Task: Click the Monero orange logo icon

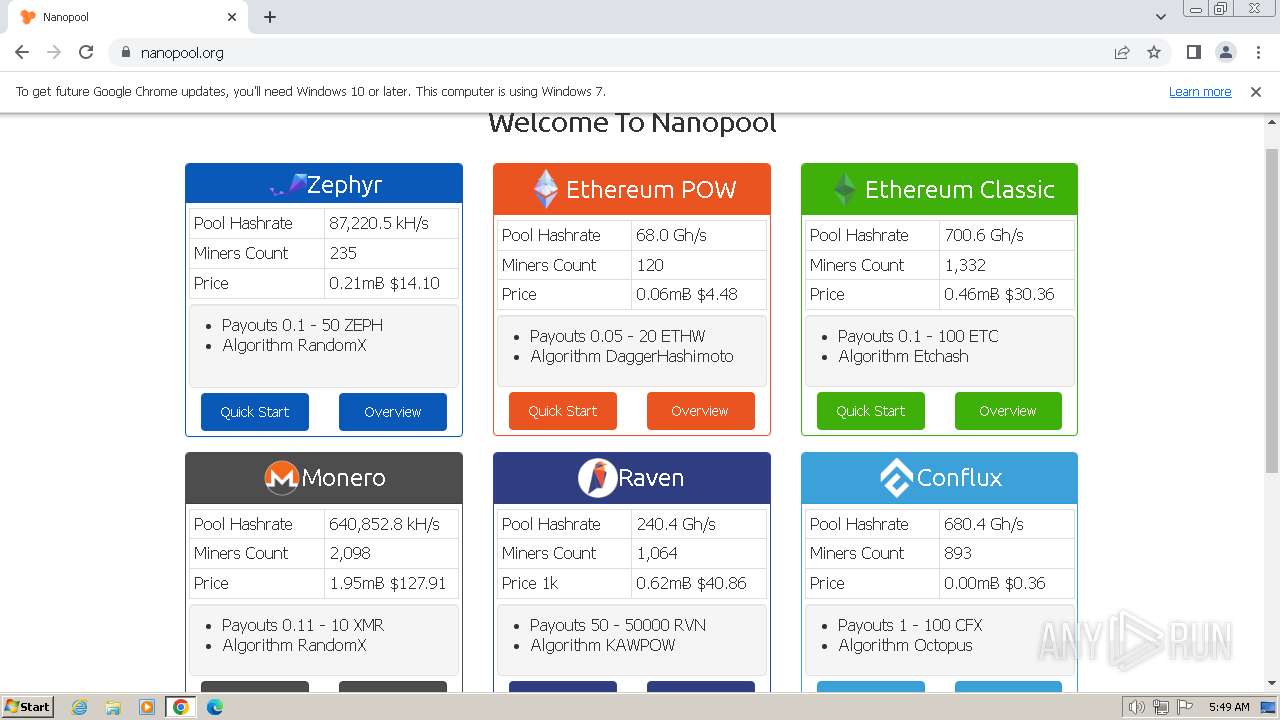Action: coord(282,478)
